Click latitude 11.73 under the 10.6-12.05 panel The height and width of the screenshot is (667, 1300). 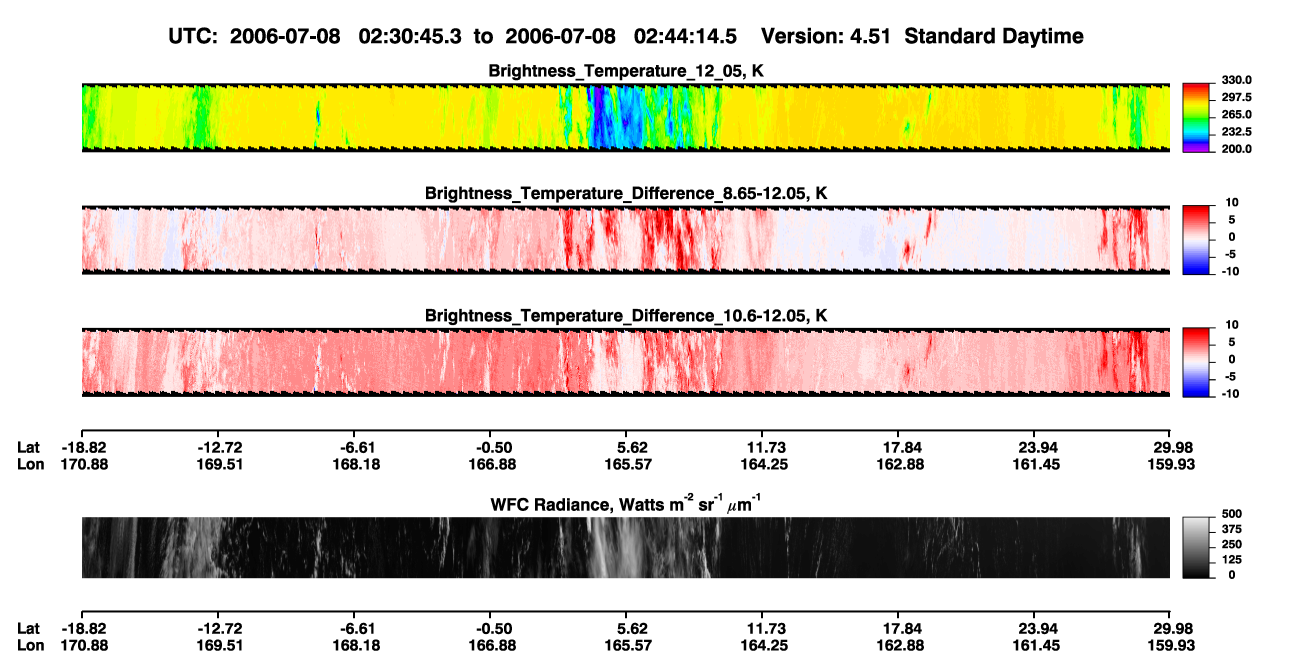pos(765,447)
